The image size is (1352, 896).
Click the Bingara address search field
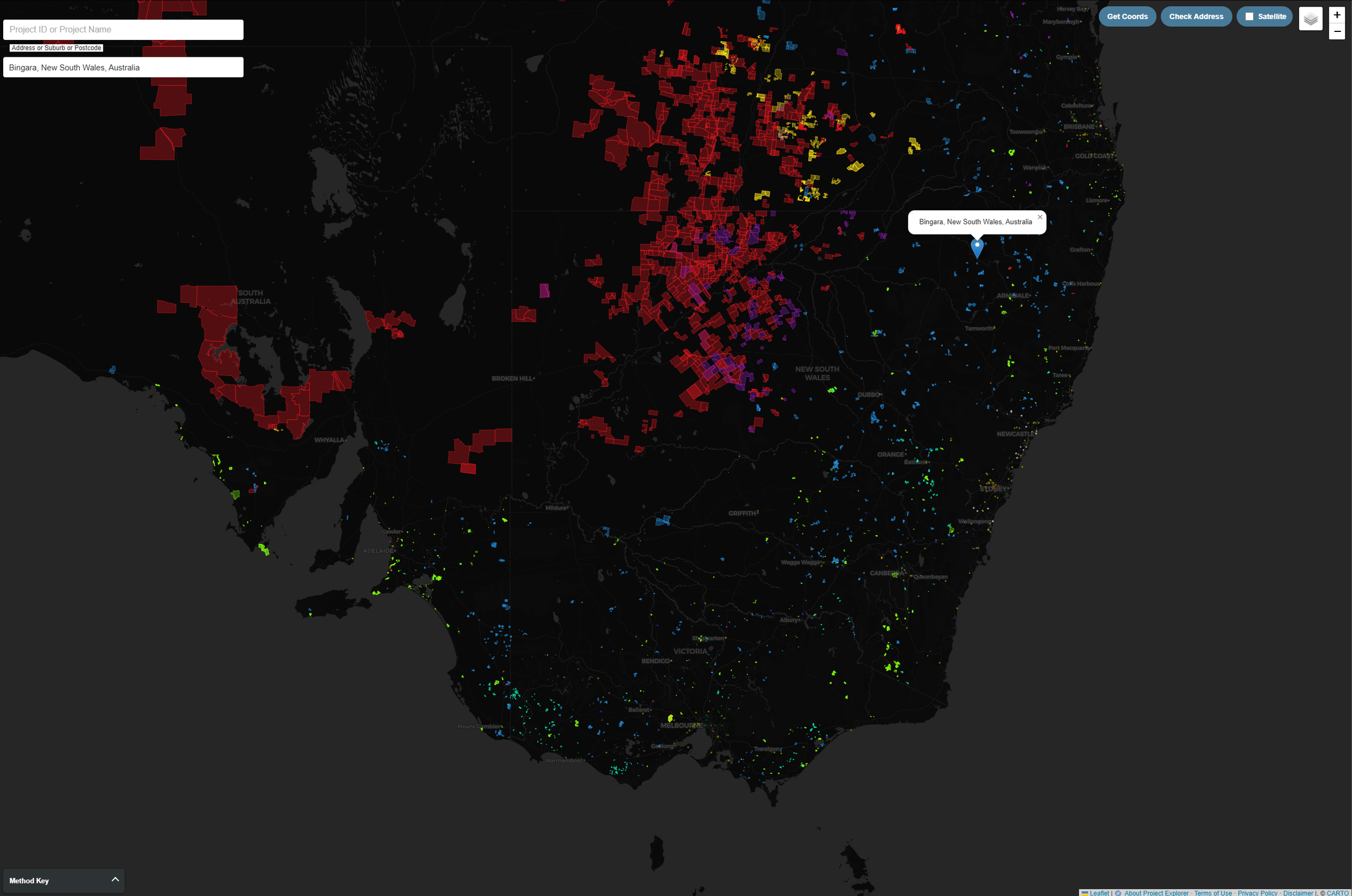coord(123,68)
